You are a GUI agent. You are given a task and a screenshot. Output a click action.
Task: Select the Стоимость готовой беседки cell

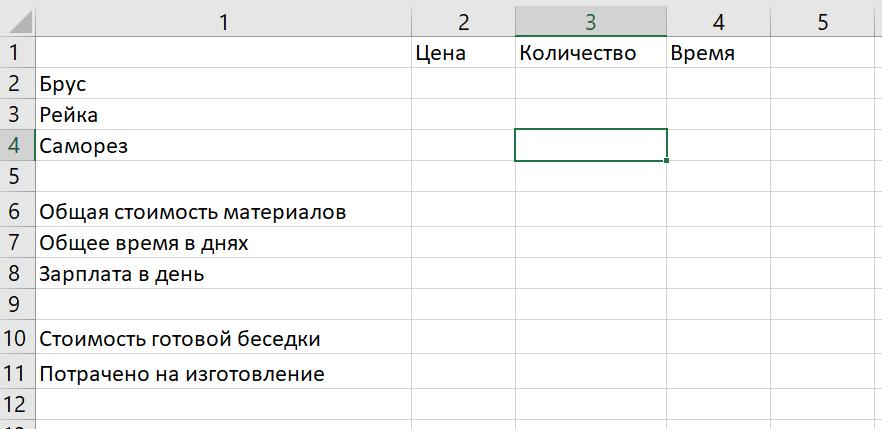point(223,338)
